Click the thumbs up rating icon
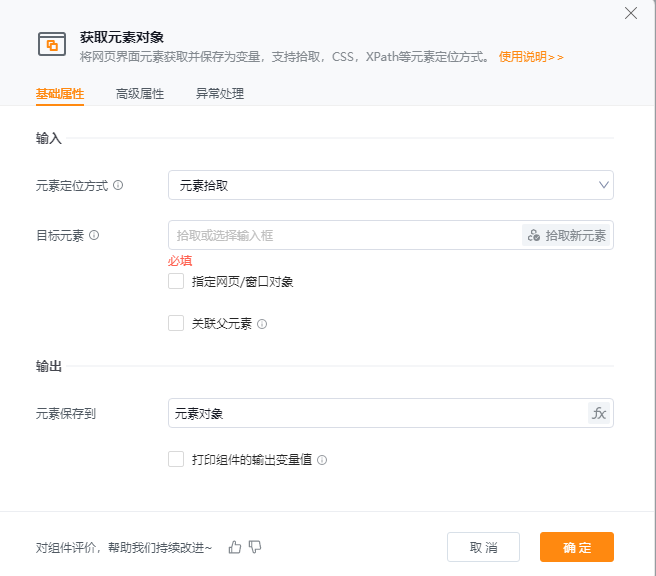Screen dimensions: 656x576 click(x=235, y=547)
